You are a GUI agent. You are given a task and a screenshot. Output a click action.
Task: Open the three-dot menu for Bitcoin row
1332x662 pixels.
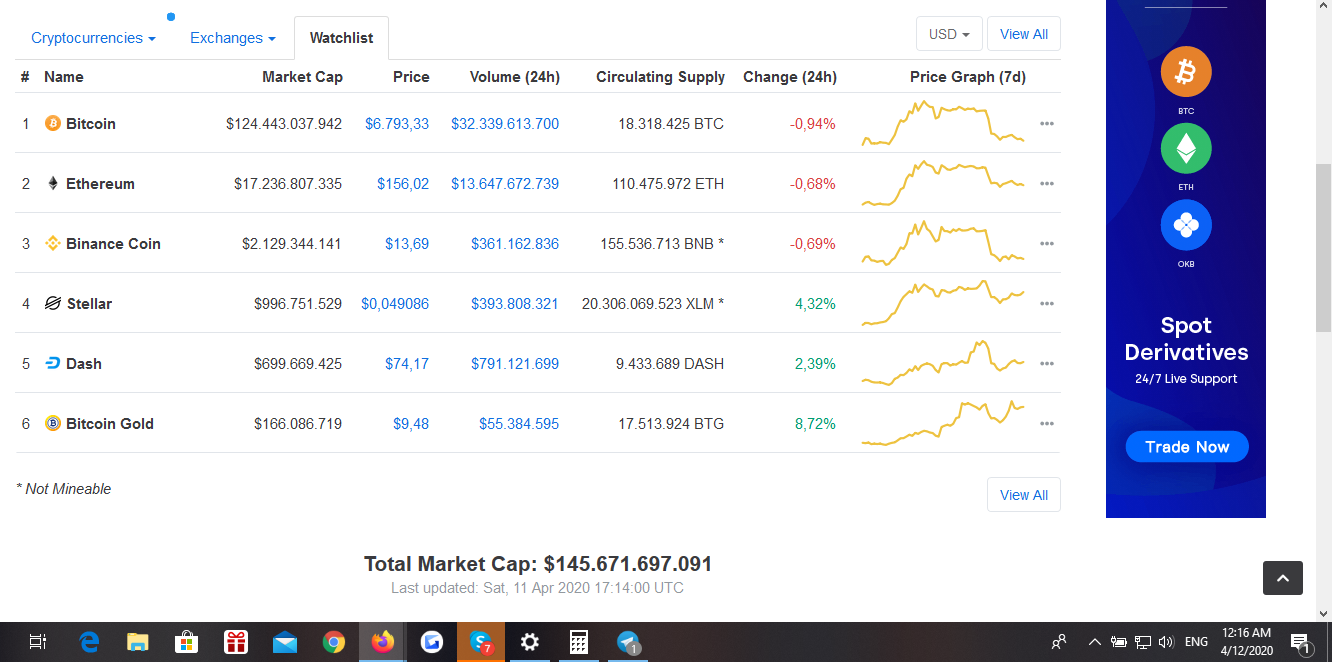point(1047,124)
